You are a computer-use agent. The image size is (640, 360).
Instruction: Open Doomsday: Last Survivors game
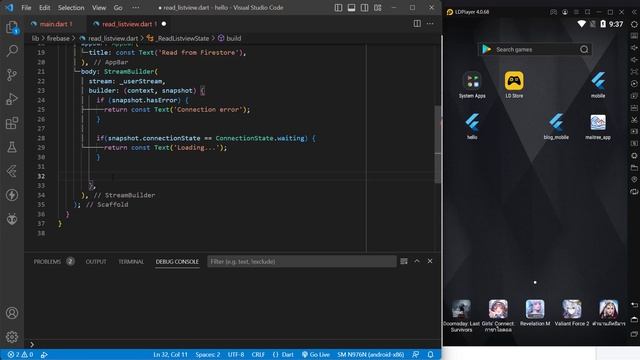click(461, 316)
